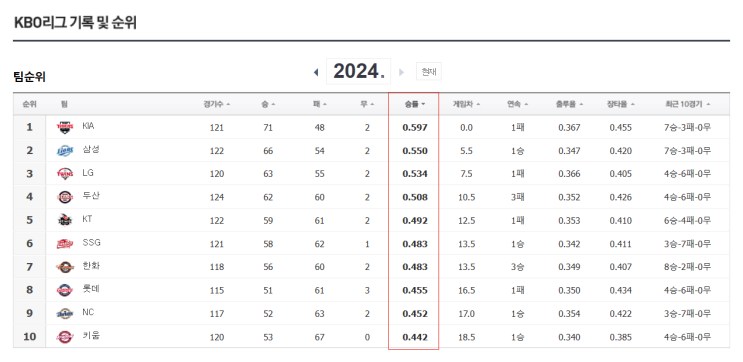This screenshot has width=743, height=362.
Task: Open the 롯데 team name link
Action: tap(91, 289)
